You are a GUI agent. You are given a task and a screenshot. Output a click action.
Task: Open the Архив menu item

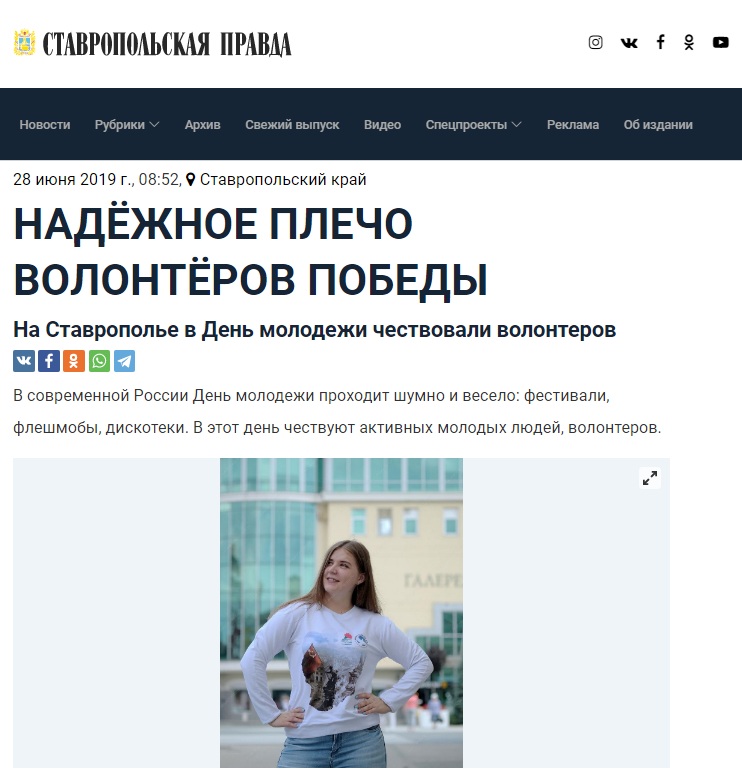[202, 125]
